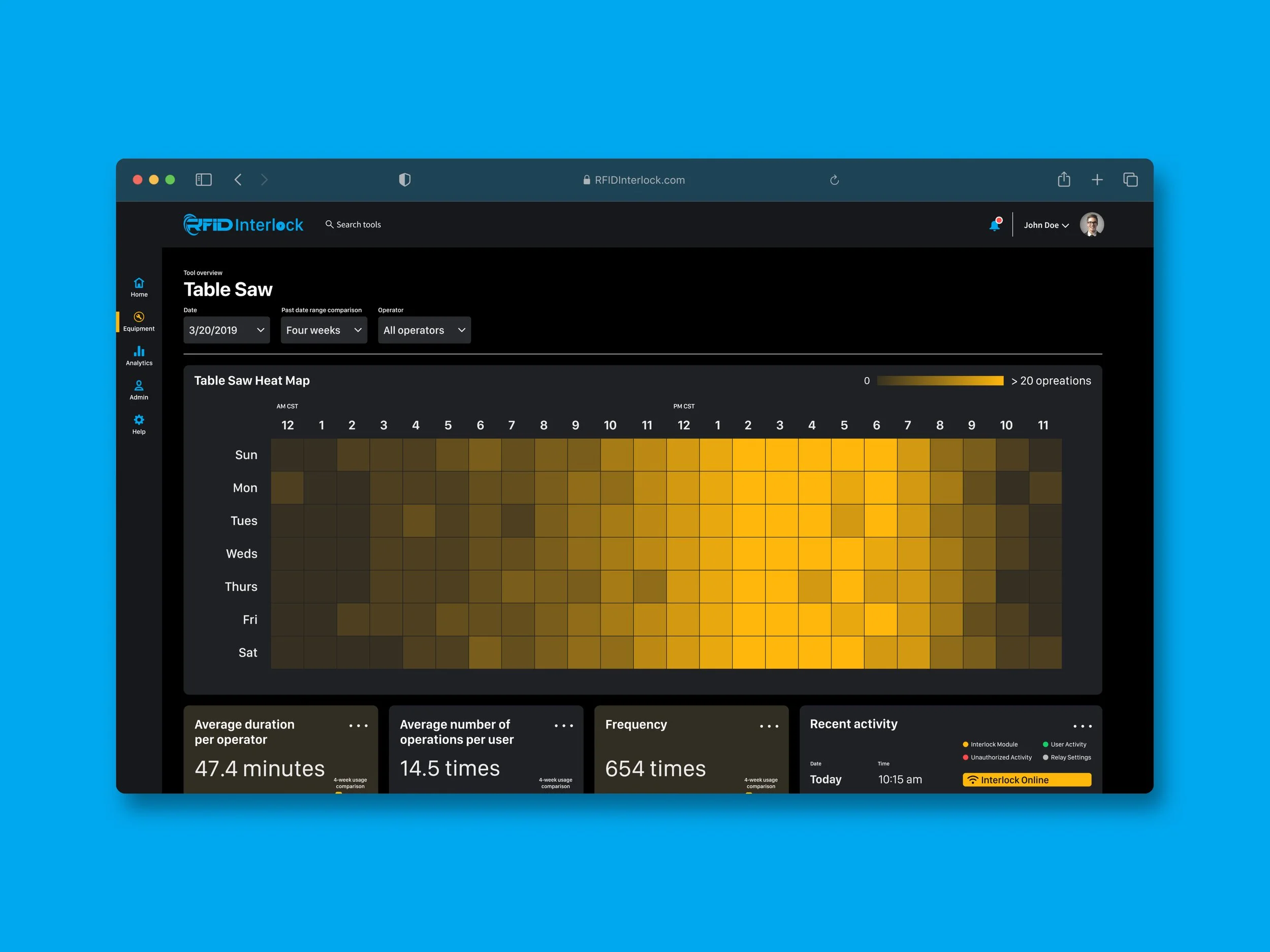Select the Equipment sidebar icon
Image resolution: width=1270 pixels, height=952 pixels.
coord(138,321)
